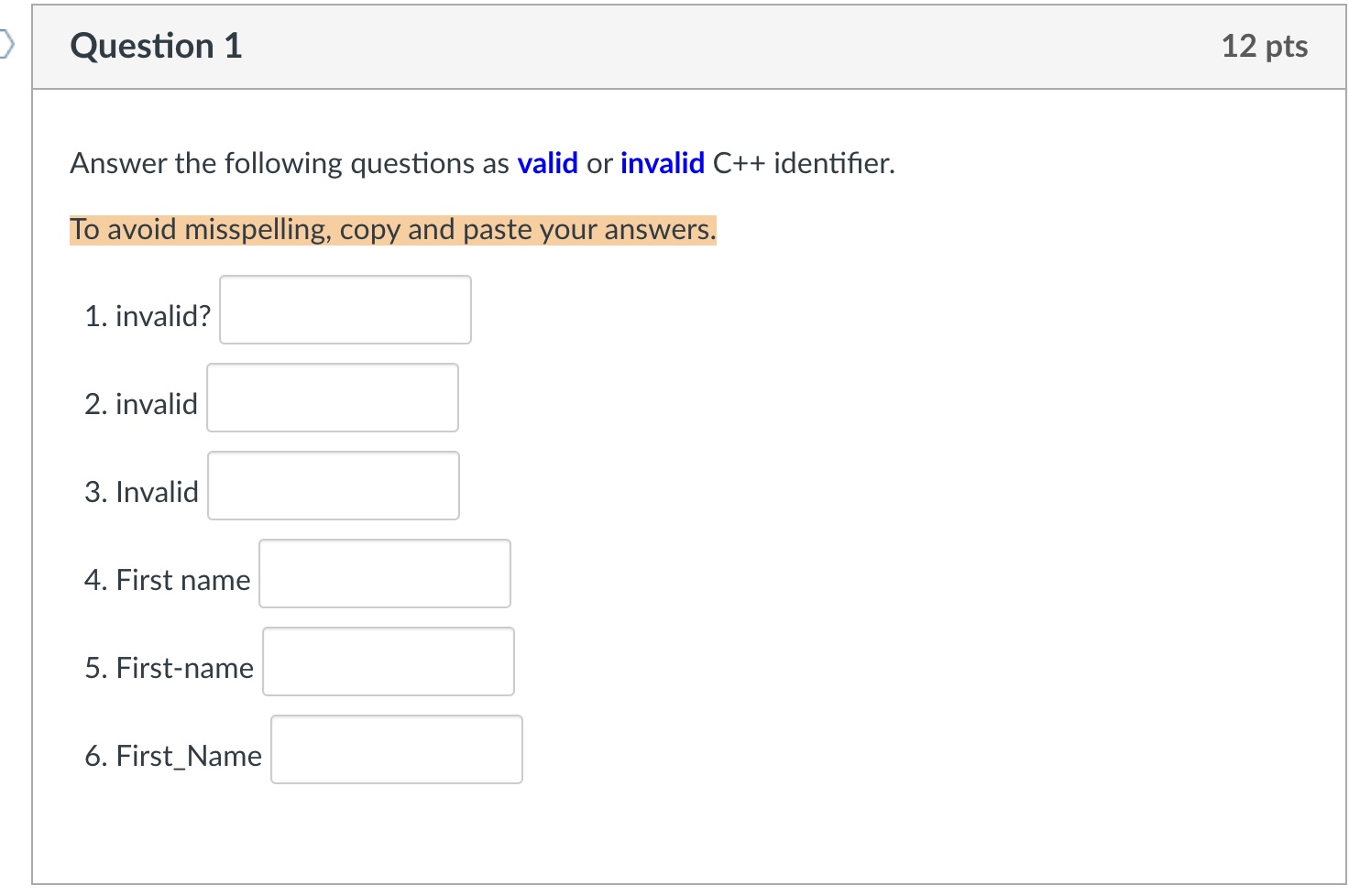Click inside the answer box for "First name"
1349x896 pixels.
(x=384, y=574)
